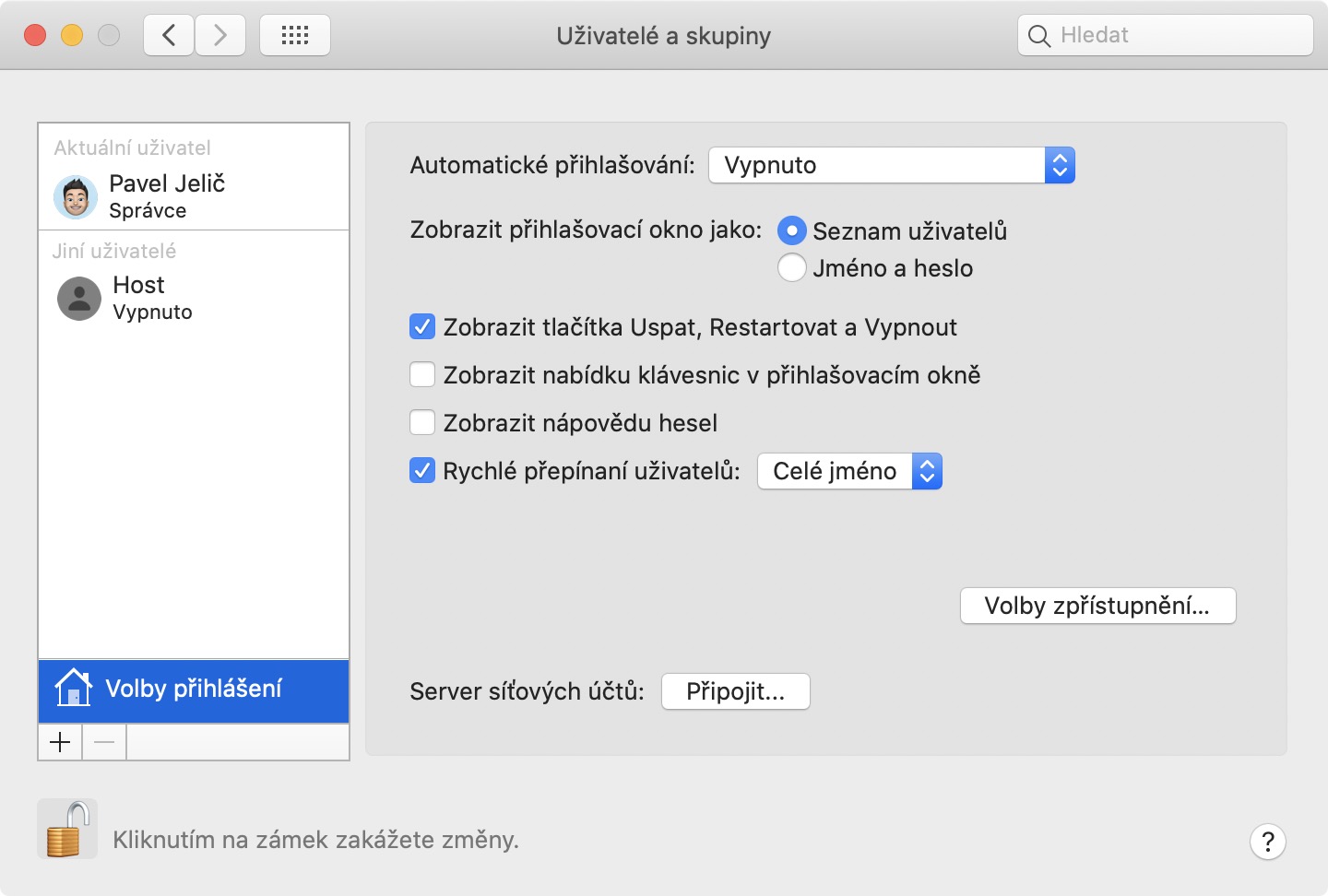Select Volby přihlášení in sidebar
The image size is (1328, 896).
coord(194,690)
